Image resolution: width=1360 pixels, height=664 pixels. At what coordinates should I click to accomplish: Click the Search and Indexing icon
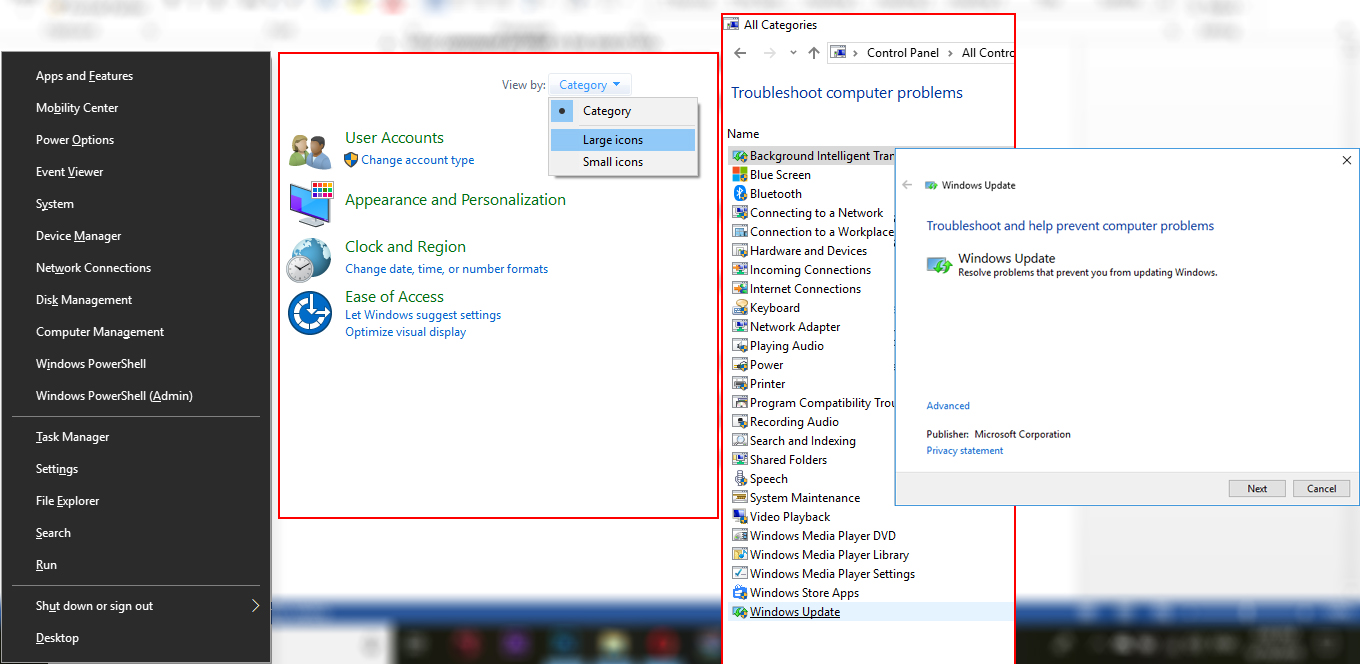740,441
